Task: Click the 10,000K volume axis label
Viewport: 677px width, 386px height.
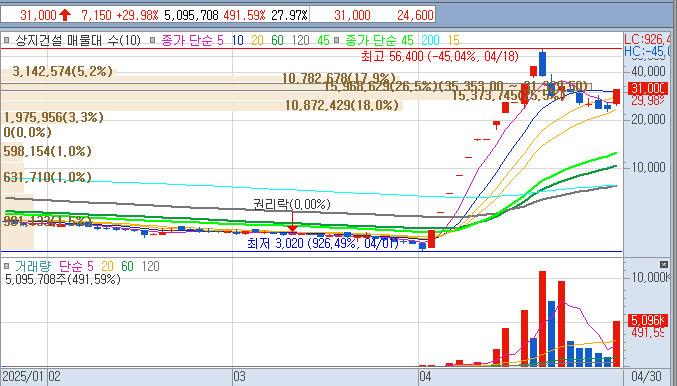Action: click(651, 277)
